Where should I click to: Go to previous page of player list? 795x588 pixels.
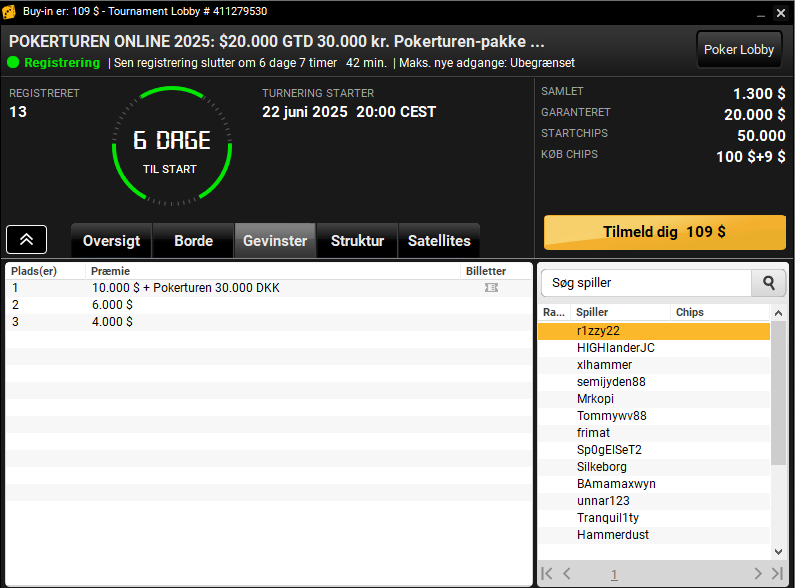[x=567, y=574]
